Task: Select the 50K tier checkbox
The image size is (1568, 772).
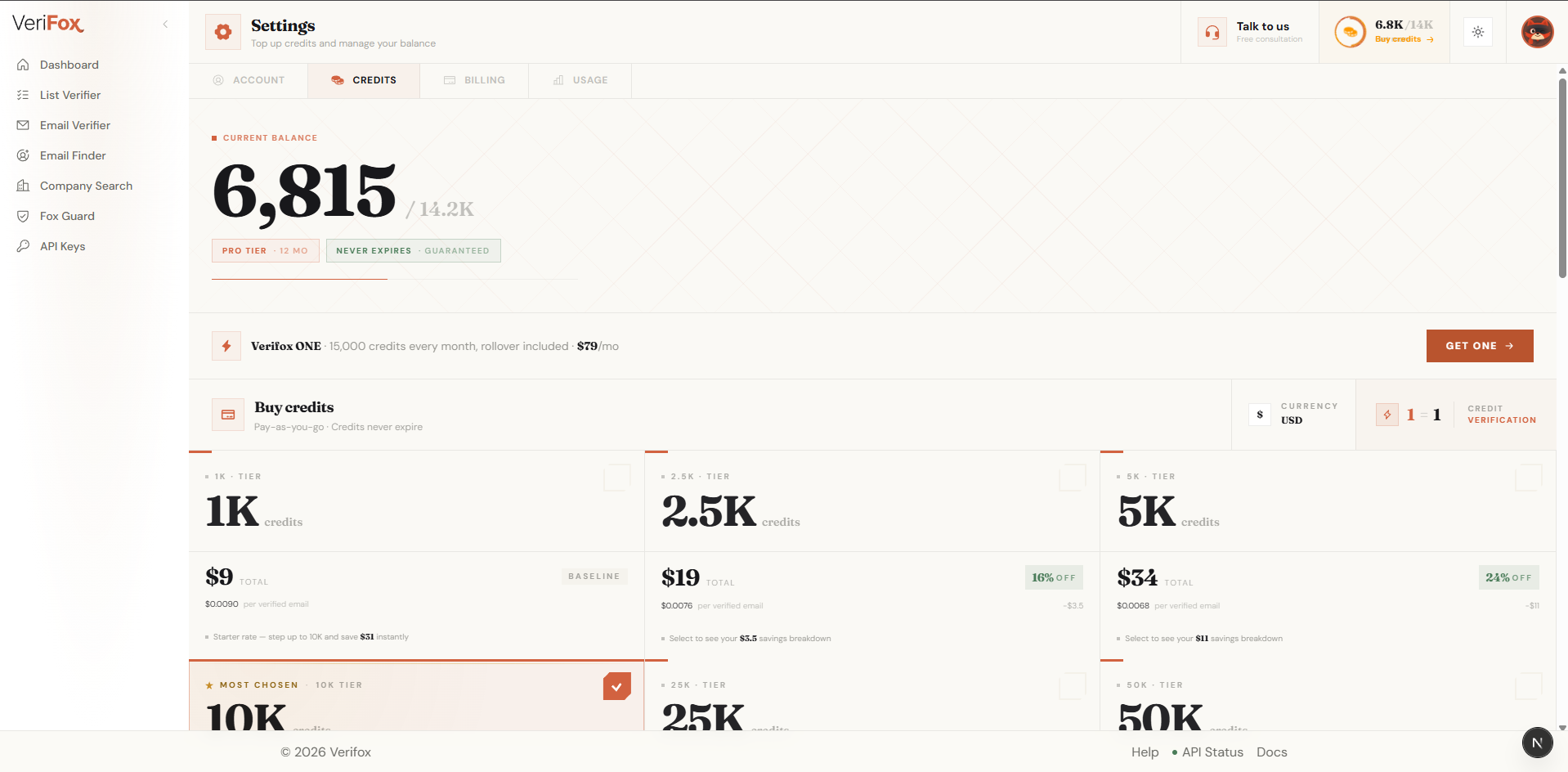Action: (x=1528, y=686)
